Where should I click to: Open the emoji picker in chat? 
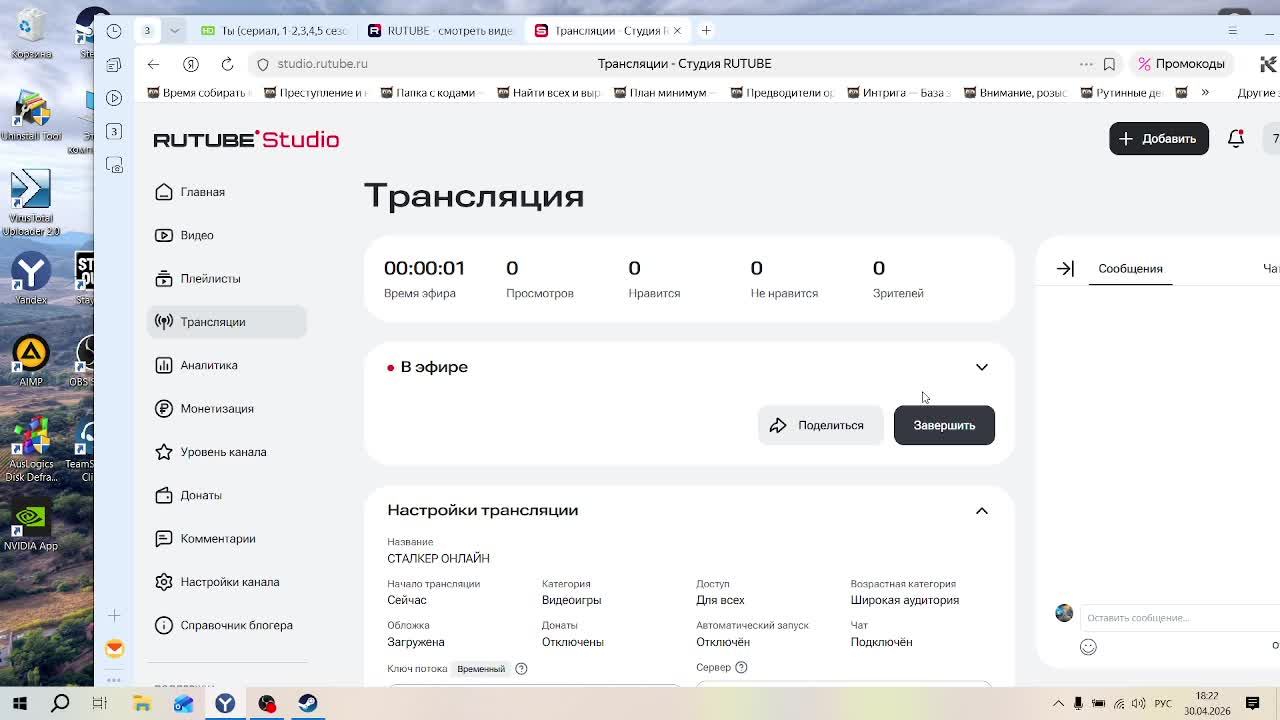[1088, 647]
